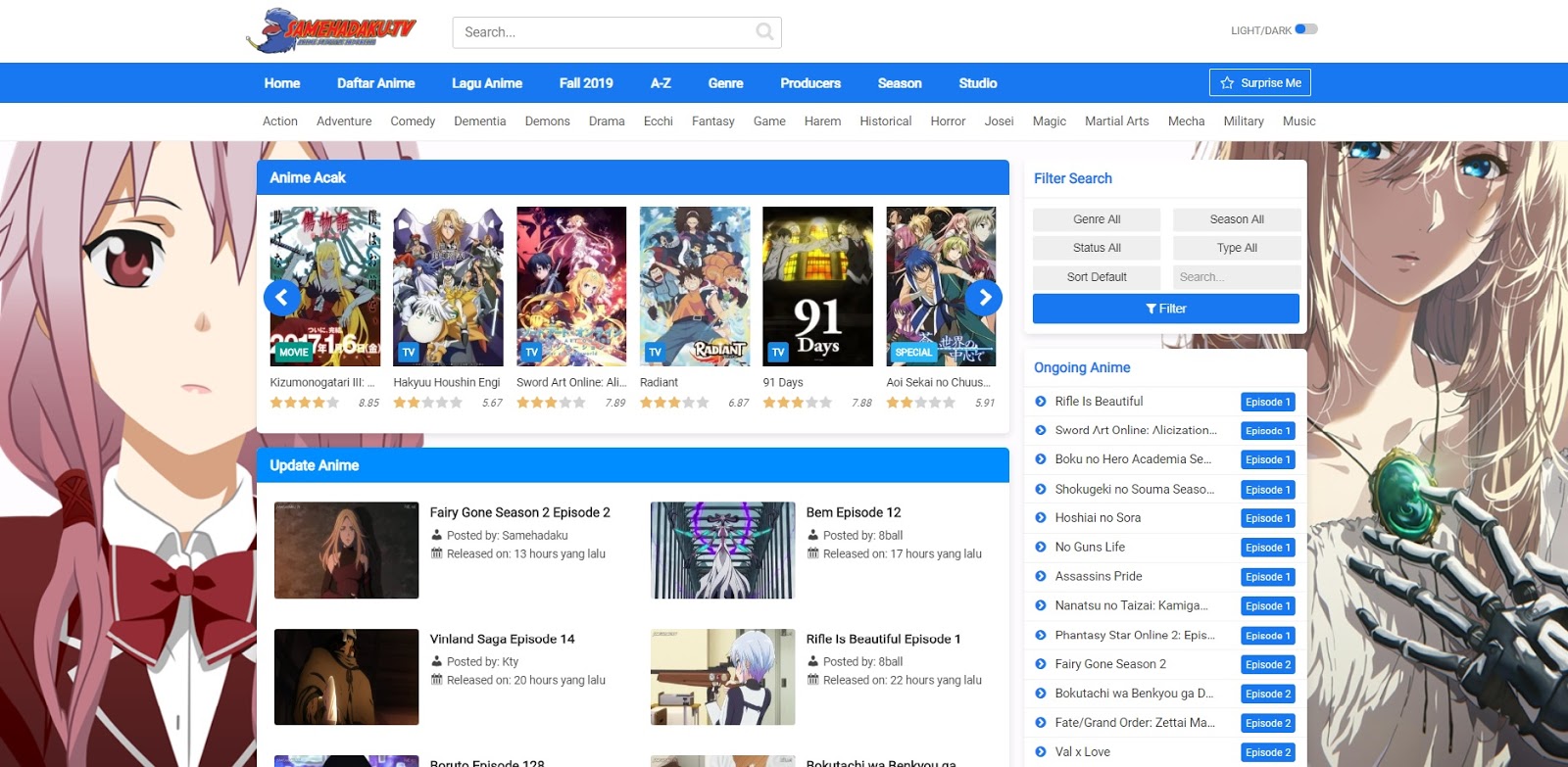Click the previous arrow in Anime Acak carousel
This screenshot has height=767, width=1568.
282,297
